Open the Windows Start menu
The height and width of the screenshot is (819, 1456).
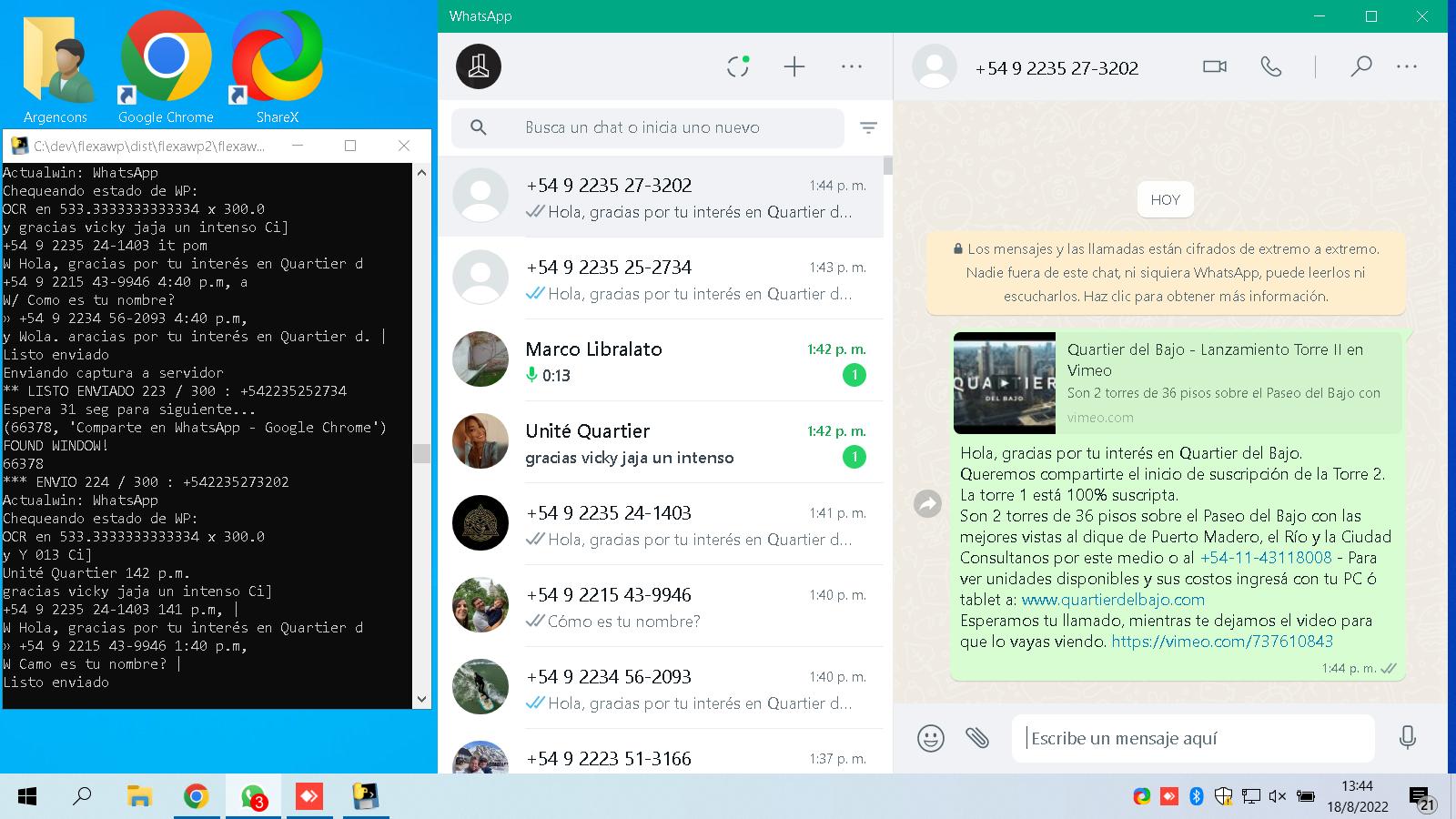27,797
